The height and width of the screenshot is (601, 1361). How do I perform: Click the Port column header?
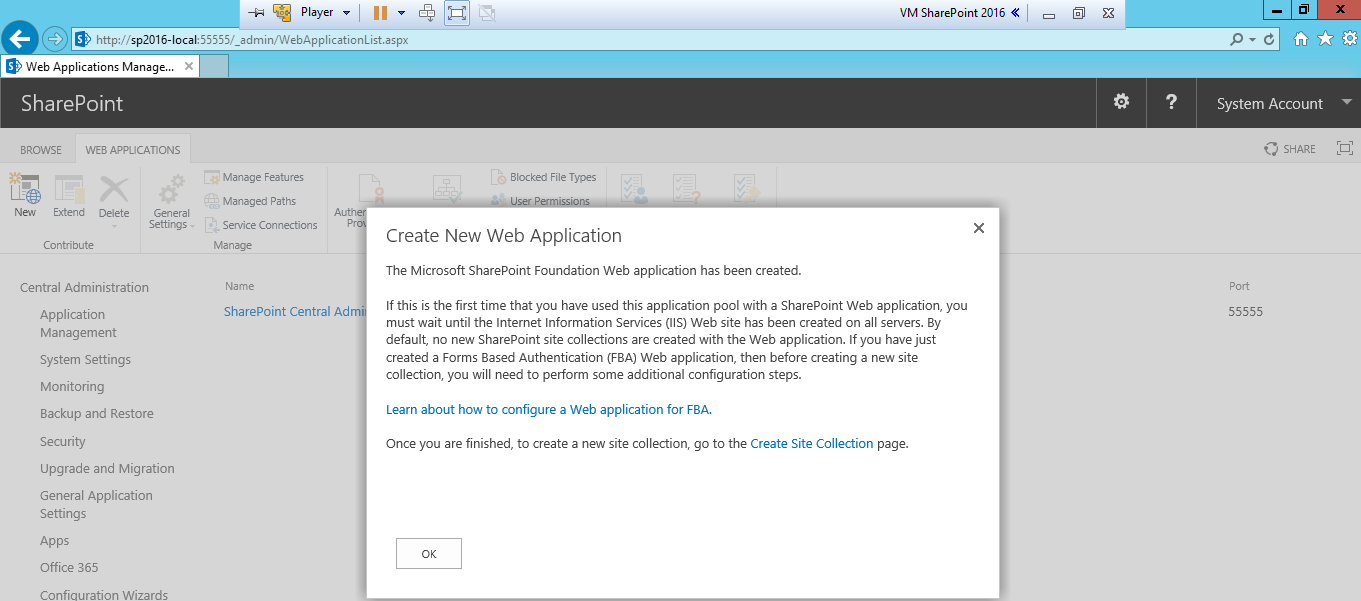tap(1239, 286)
